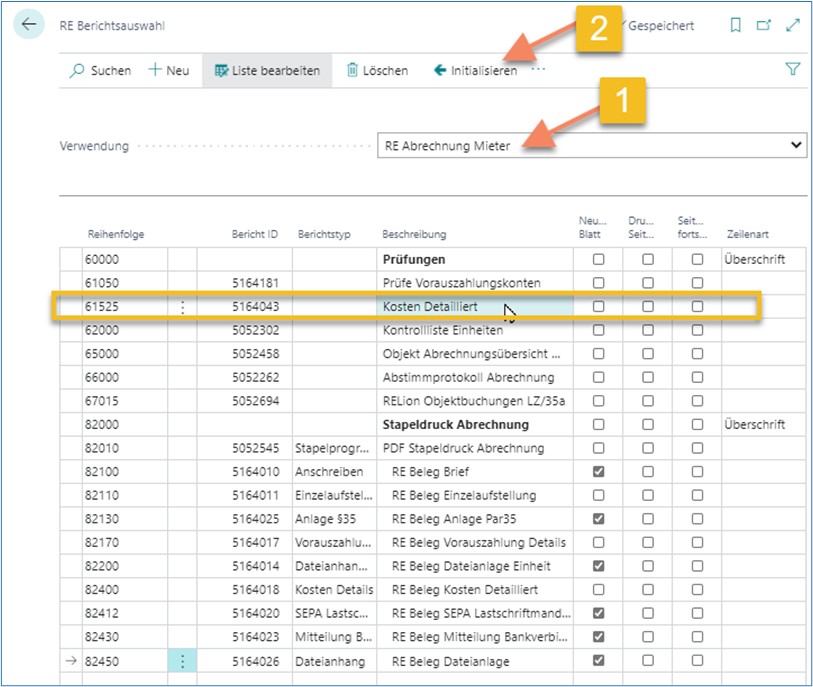Screen dimensions: 813x687
Task: Uncheck Neues Blatt for RE Beleg Brief
Action: (598, 472)
